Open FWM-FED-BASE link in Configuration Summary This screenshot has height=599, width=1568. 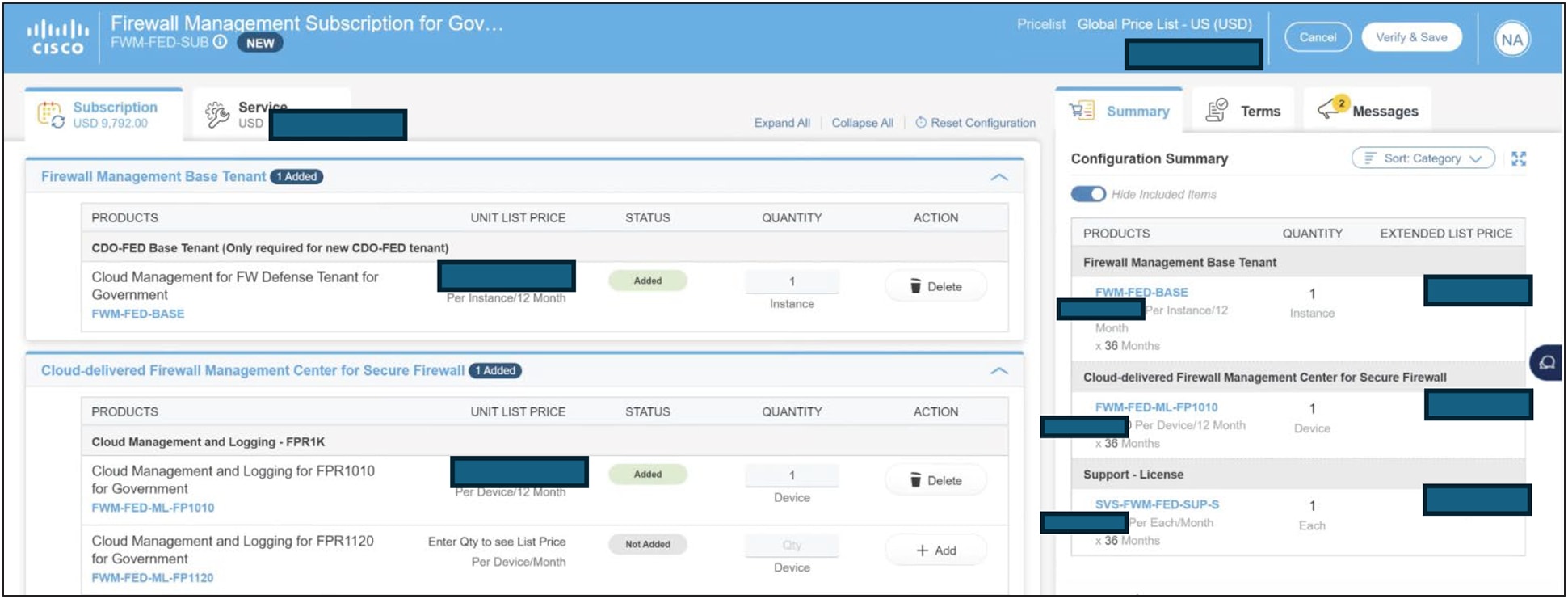tap(1141, 292)
